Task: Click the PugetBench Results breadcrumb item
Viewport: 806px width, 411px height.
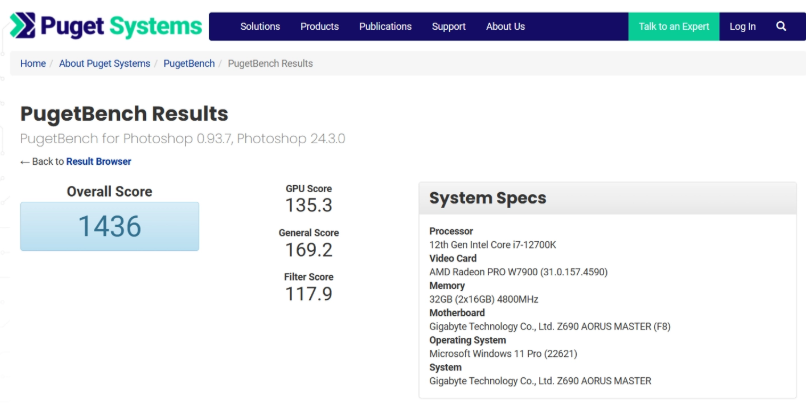Action: click(270, 64)
